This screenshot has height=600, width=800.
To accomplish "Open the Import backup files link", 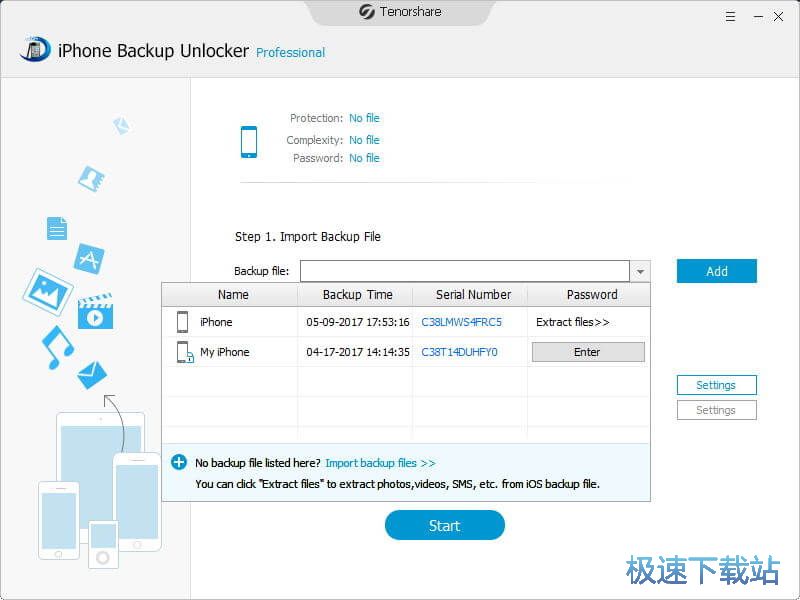I will (x=380, y=463).
